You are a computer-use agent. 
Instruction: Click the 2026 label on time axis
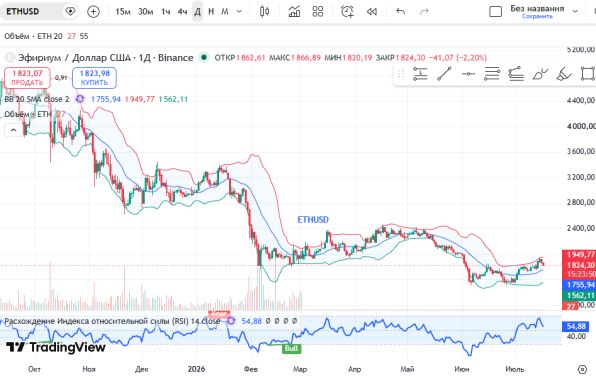[197, 369]
